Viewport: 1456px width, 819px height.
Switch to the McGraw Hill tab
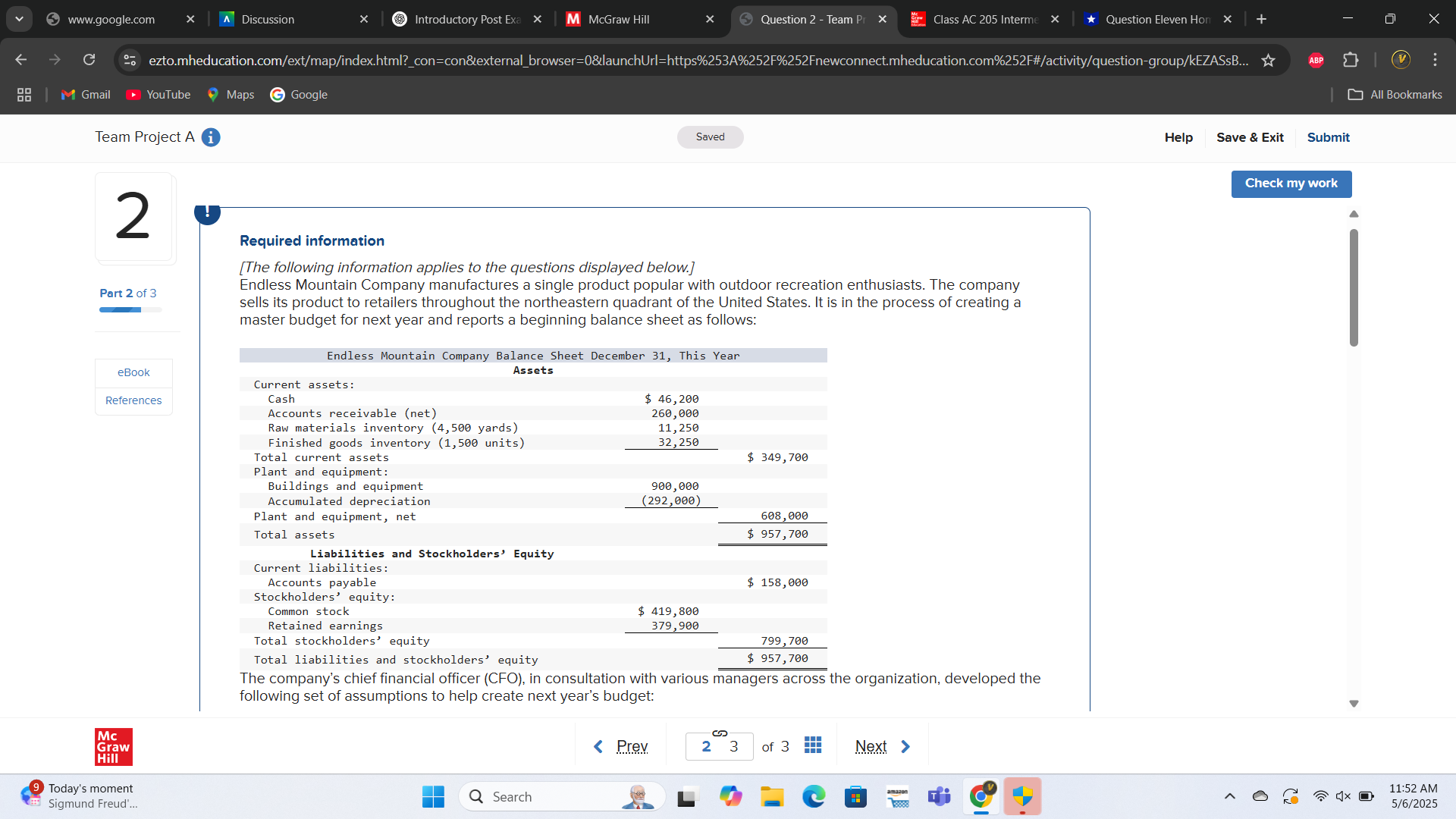pyautogui.click(x=619, y=19)
